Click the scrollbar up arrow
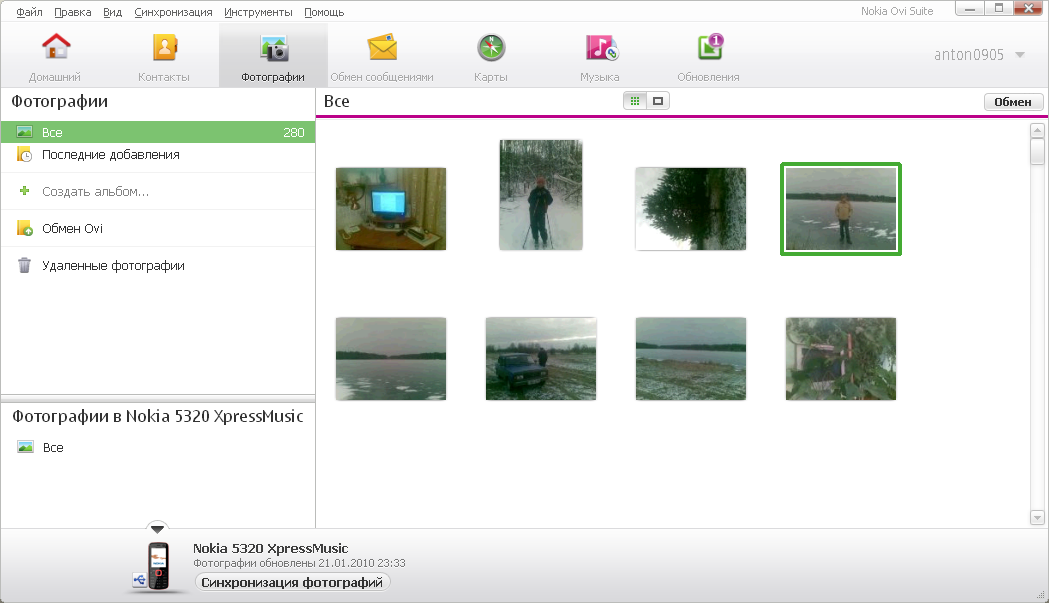The image size is (1049, 603). tap(1037, 131)
